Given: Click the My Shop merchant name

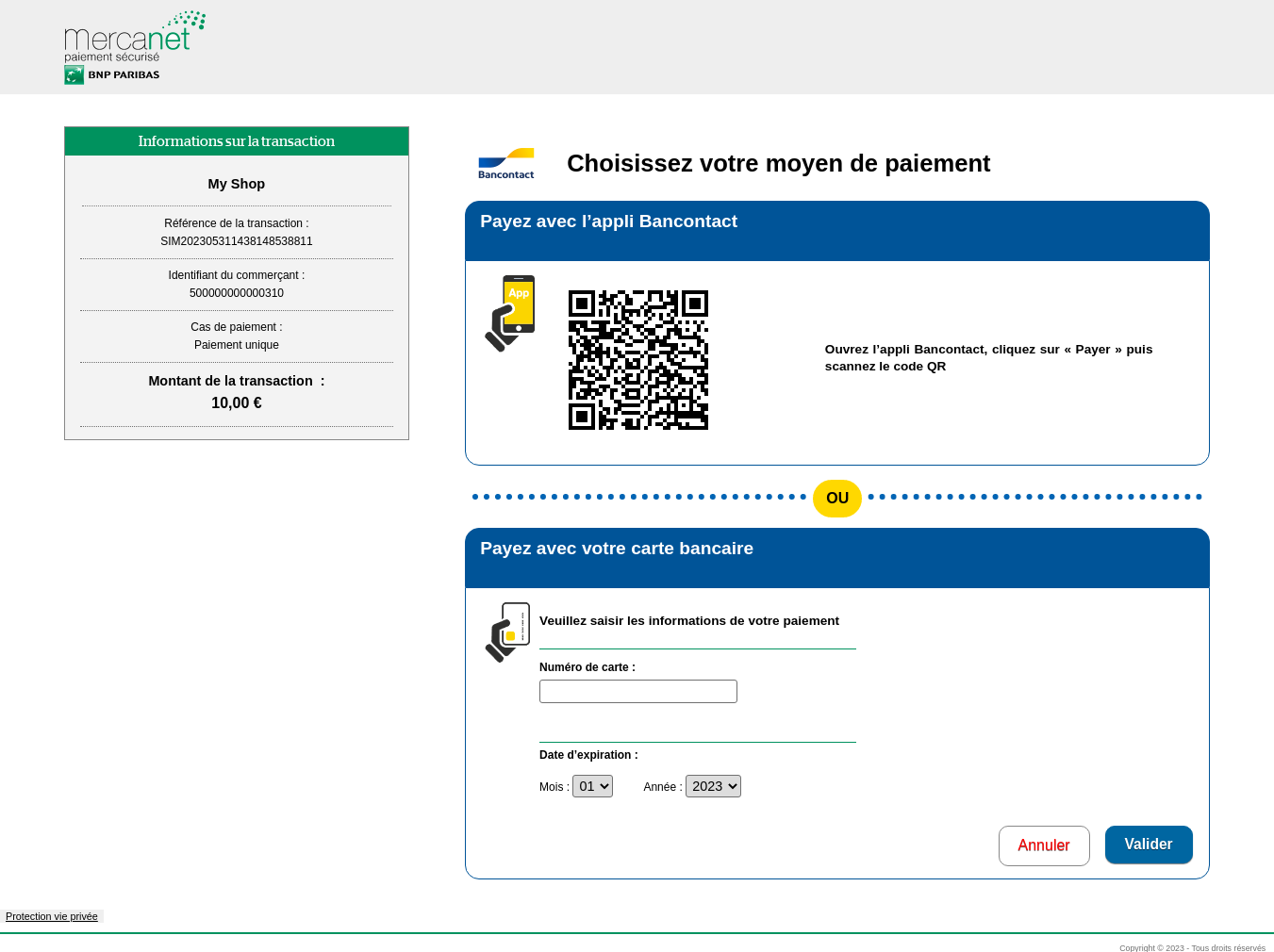Looking at the screenshot, I should (237, 184).
